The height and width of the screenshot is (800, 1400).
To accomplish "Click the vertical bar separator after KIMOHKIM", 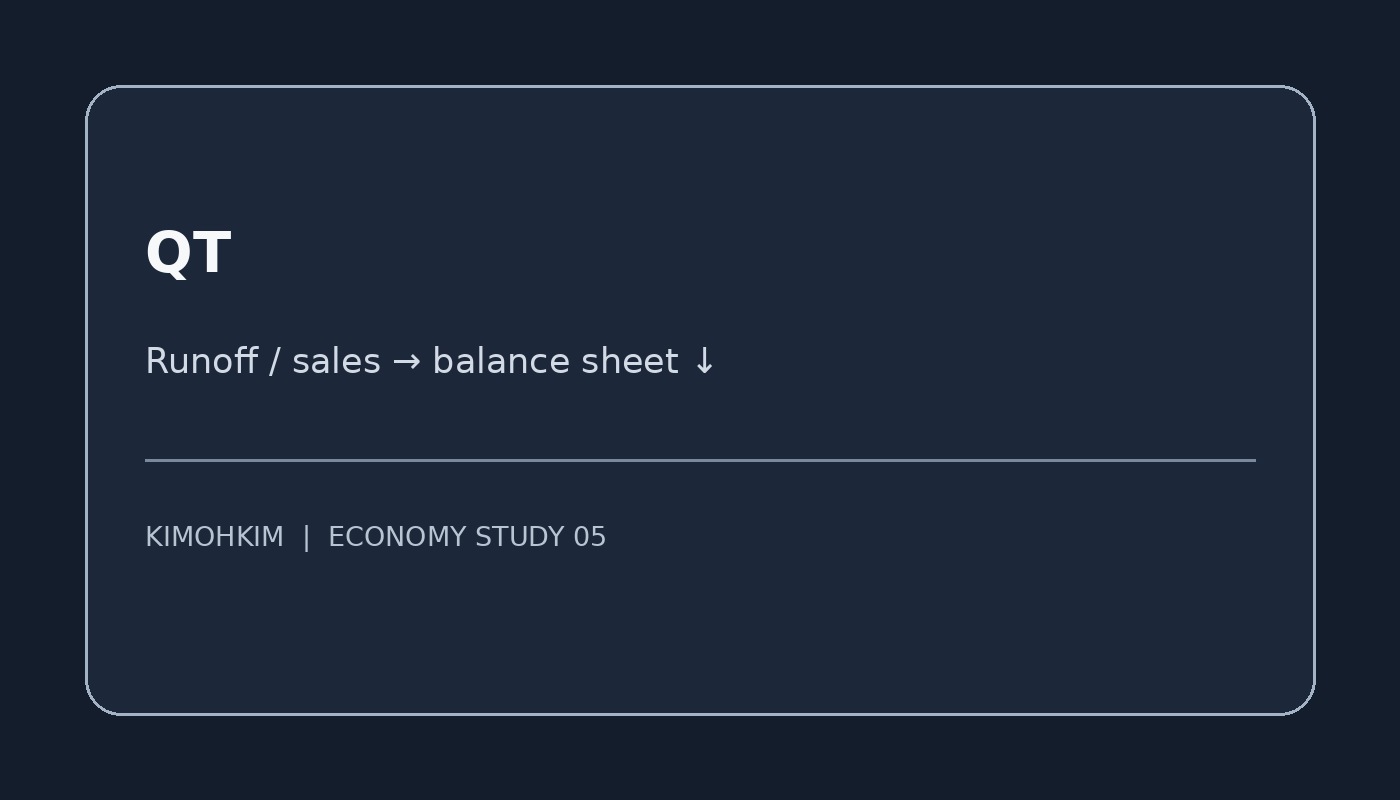I will [306, 537].
